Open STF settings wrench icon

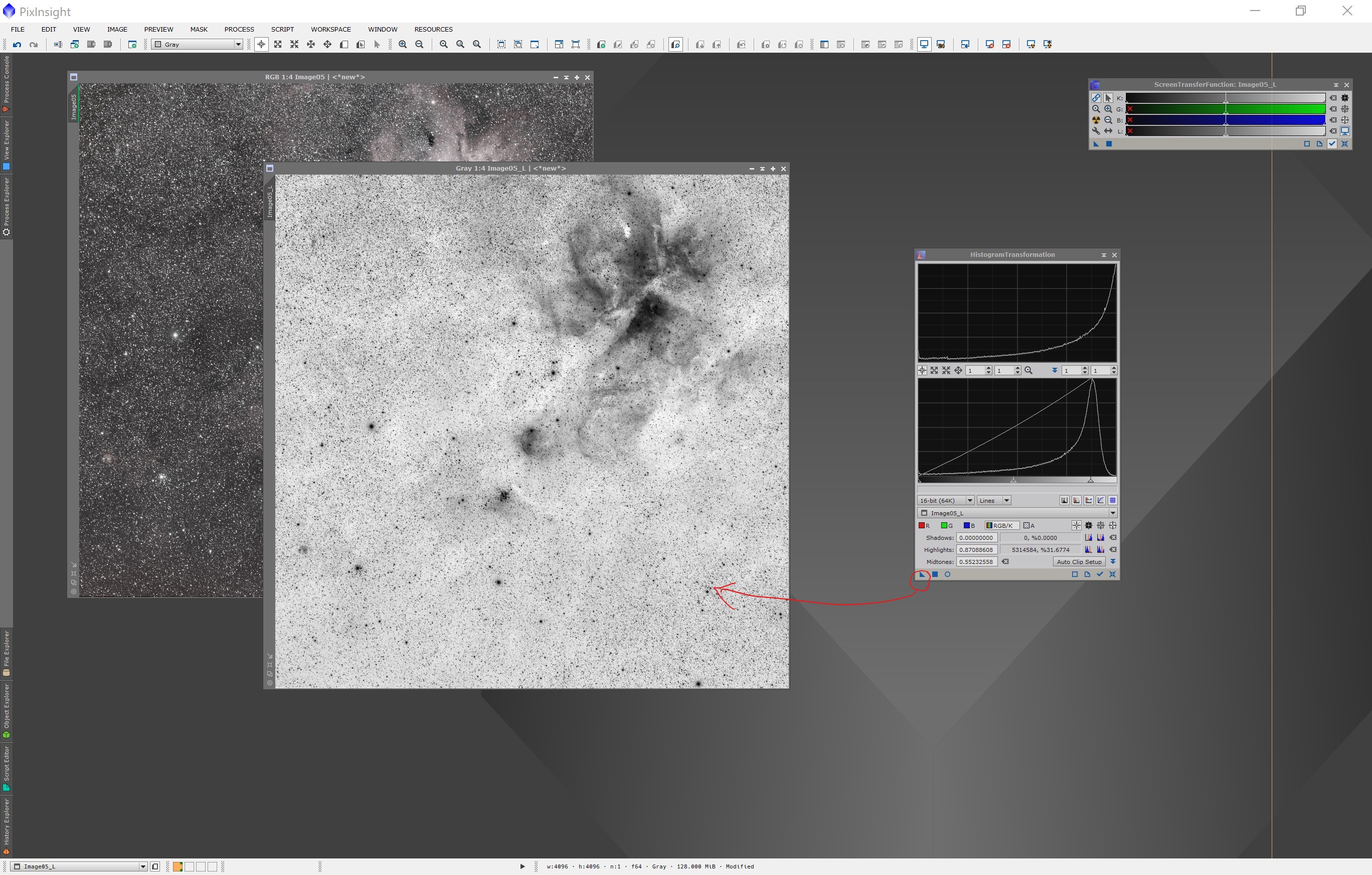click(1096, 131)
